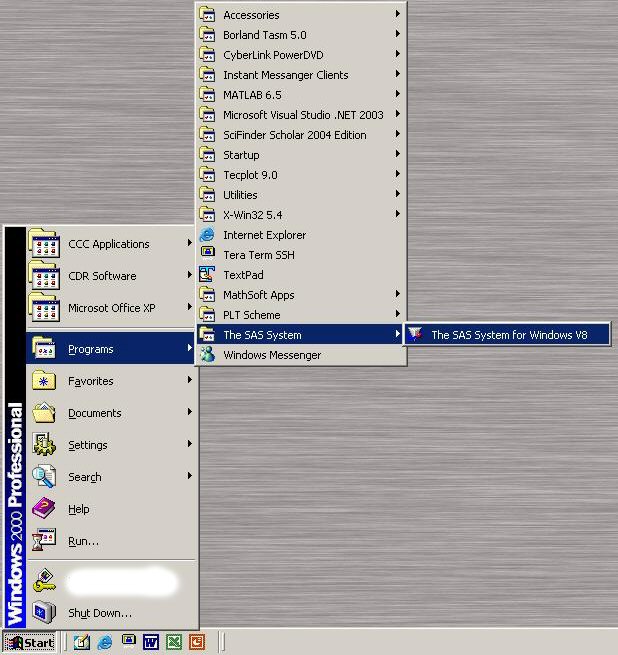
Task: Choose Run... from the Start menu
Action: [110, 541]
